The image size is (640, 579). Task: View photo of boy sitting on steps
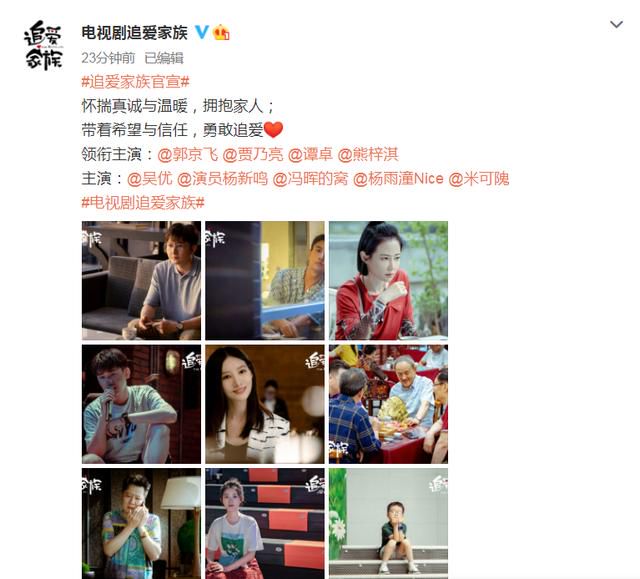point(388,524)
